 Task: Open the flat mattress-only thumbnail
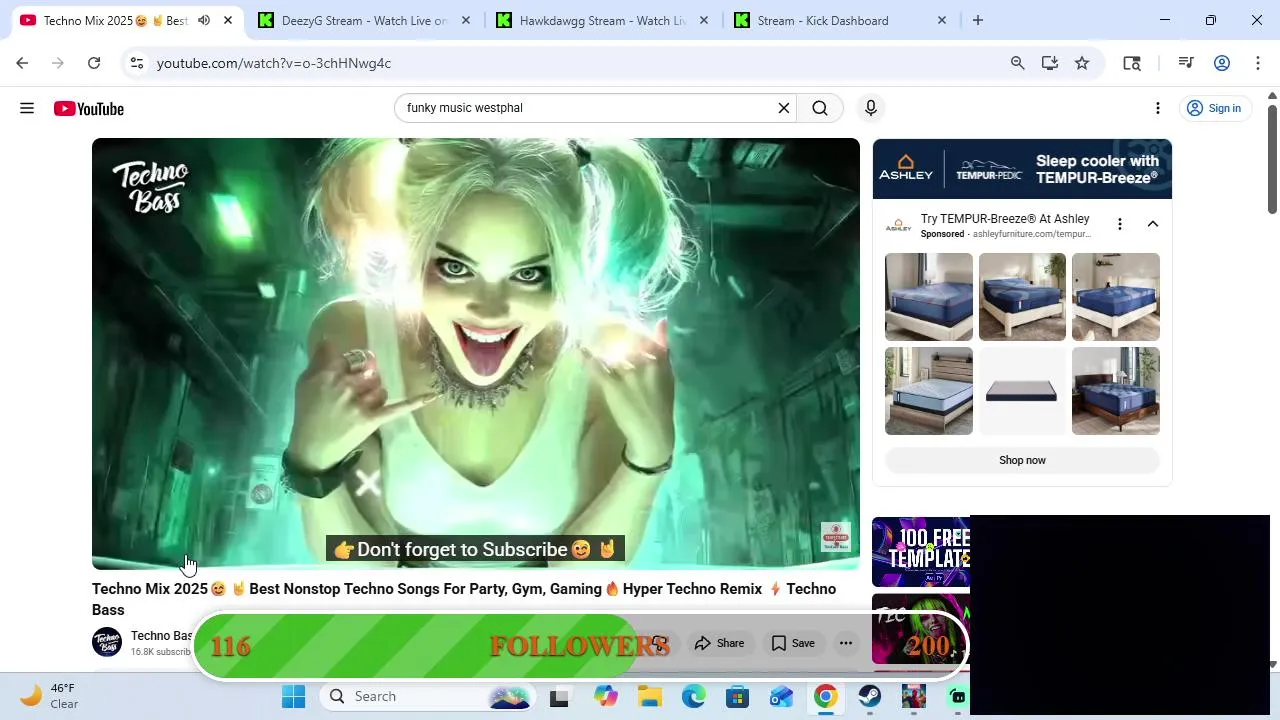pyautogui.click(x=1022, y=391)
